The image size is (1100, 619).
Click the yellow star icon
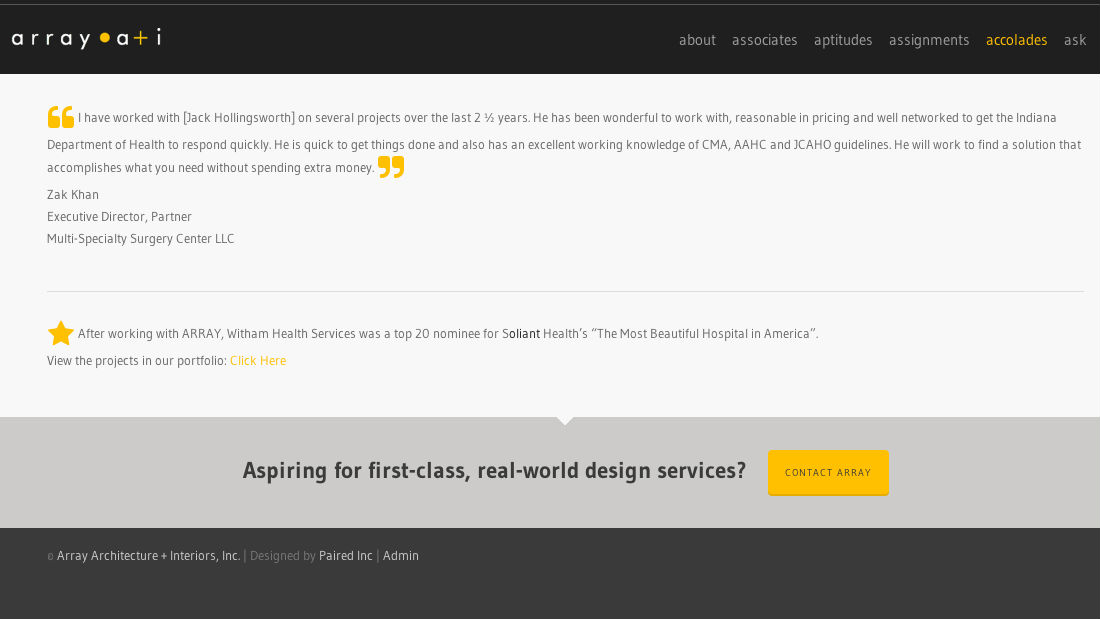[60, 333]
